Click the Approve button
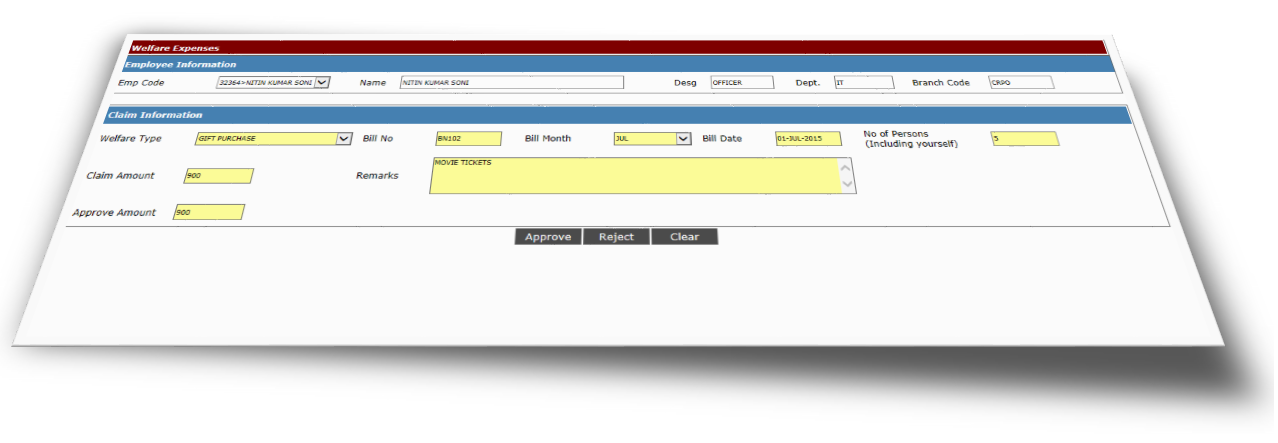 click(x=548, y=237)
